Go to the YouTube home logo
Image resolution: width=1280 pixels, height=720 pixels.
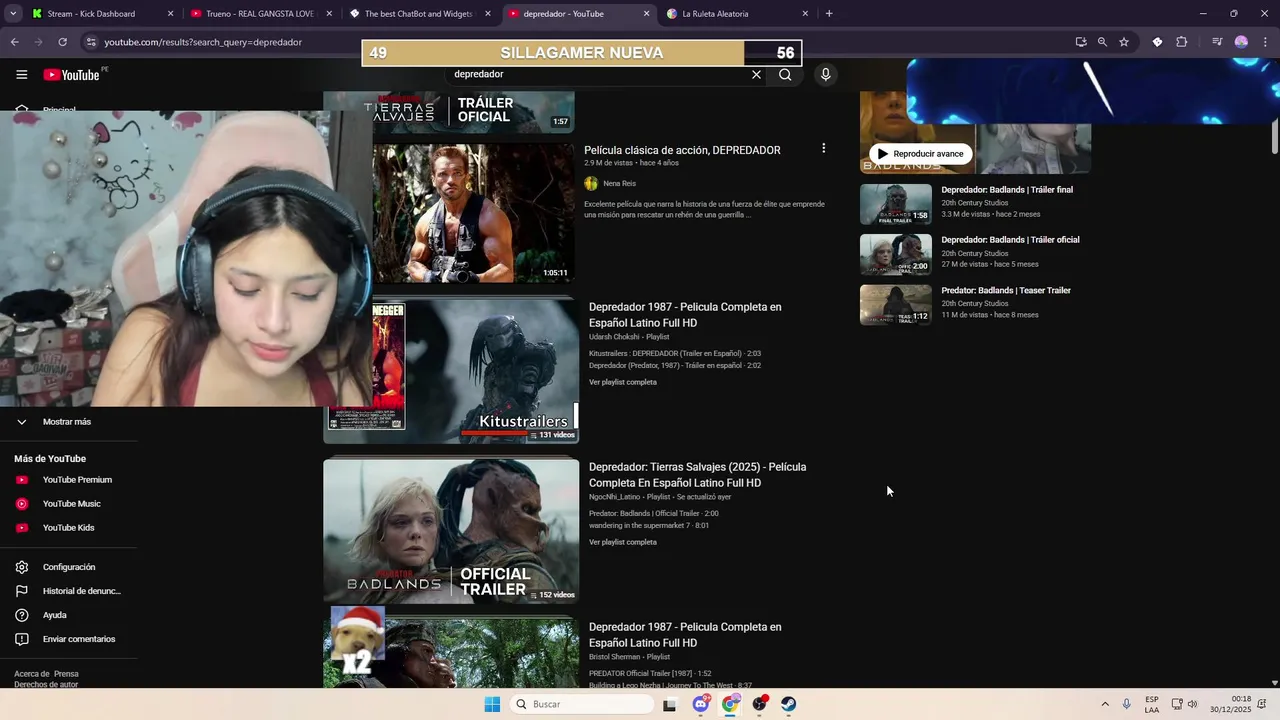71,75
